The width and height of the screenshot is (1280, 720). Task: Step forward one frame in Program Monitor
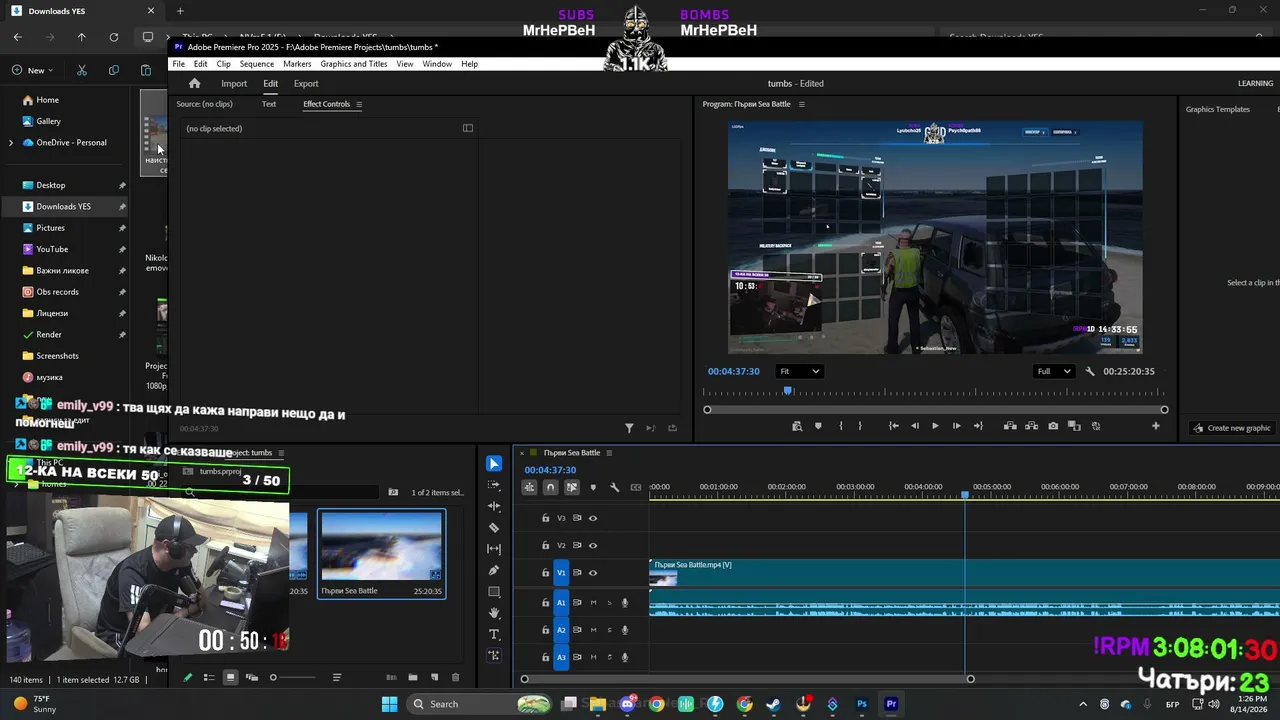956,426
